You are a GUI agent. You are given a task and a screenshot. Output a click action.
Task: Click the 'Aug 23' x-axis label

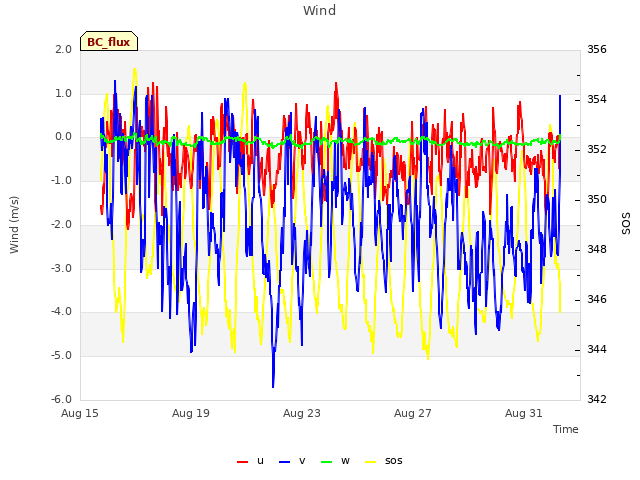(x=302, y=413)
